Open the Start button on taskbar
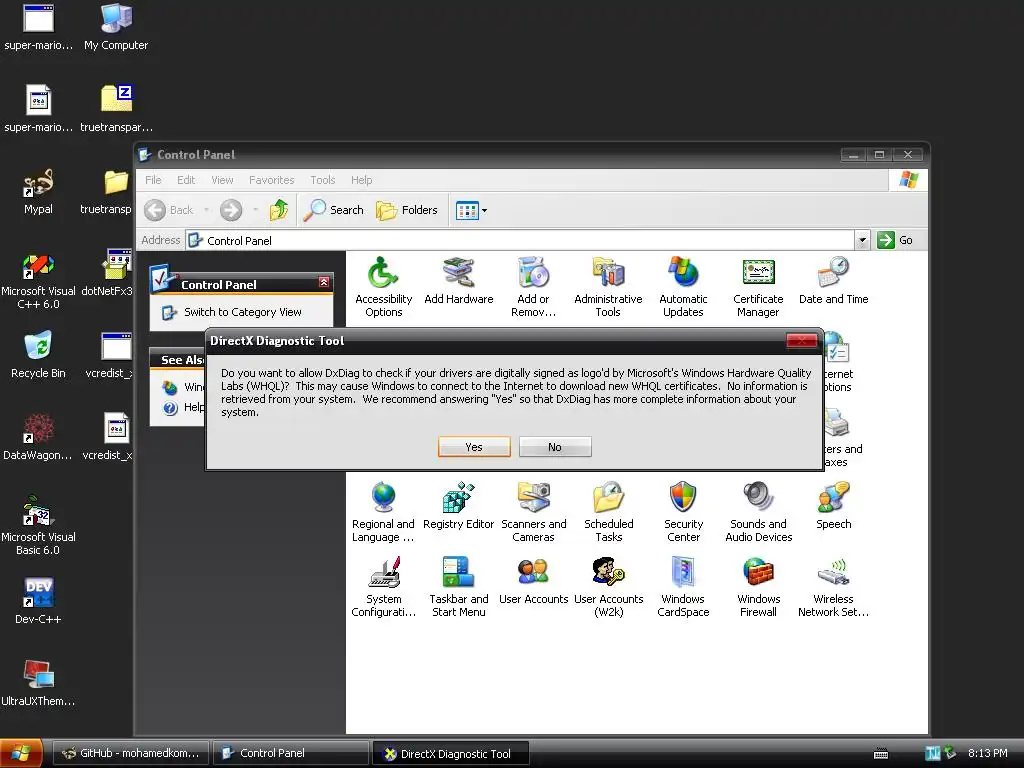 21,753
